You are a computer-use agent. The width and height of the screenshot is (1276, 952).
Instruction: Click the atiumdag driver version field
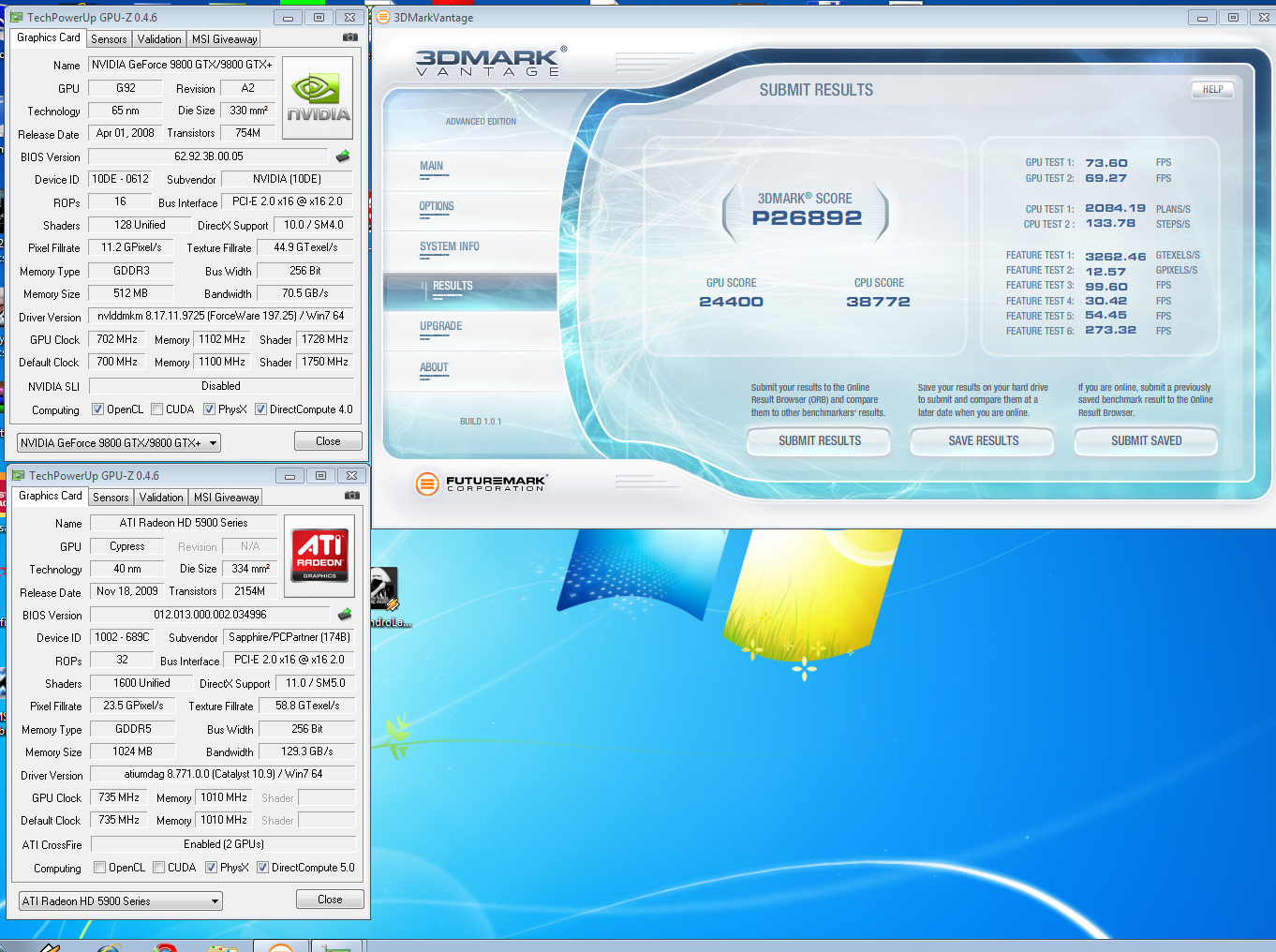tap(223, 774)
